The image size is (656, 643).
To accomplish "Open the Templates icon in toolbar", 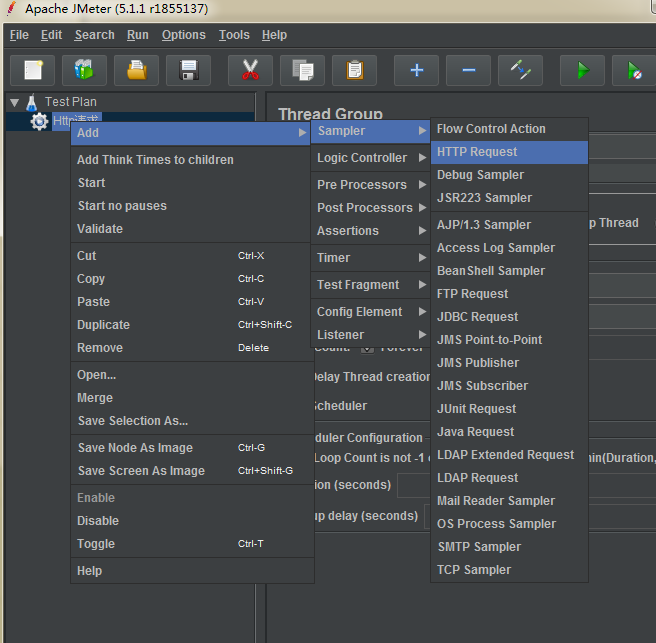I will pyautogui.click(x=84, y=70).
